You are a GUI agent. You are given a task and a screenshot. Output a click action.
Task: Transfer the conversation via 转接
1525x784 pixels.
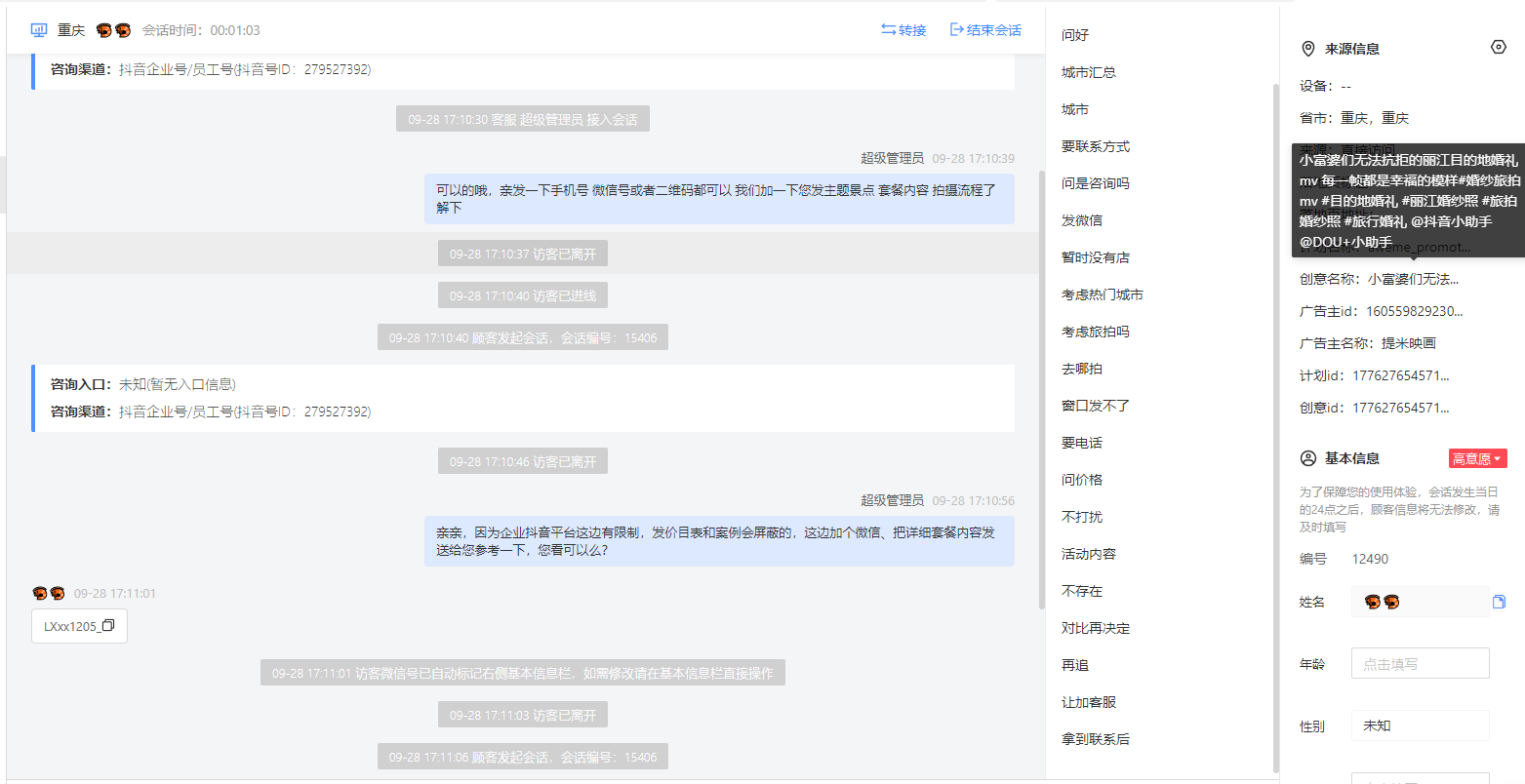pyautogui.click(x=903, y=30)
